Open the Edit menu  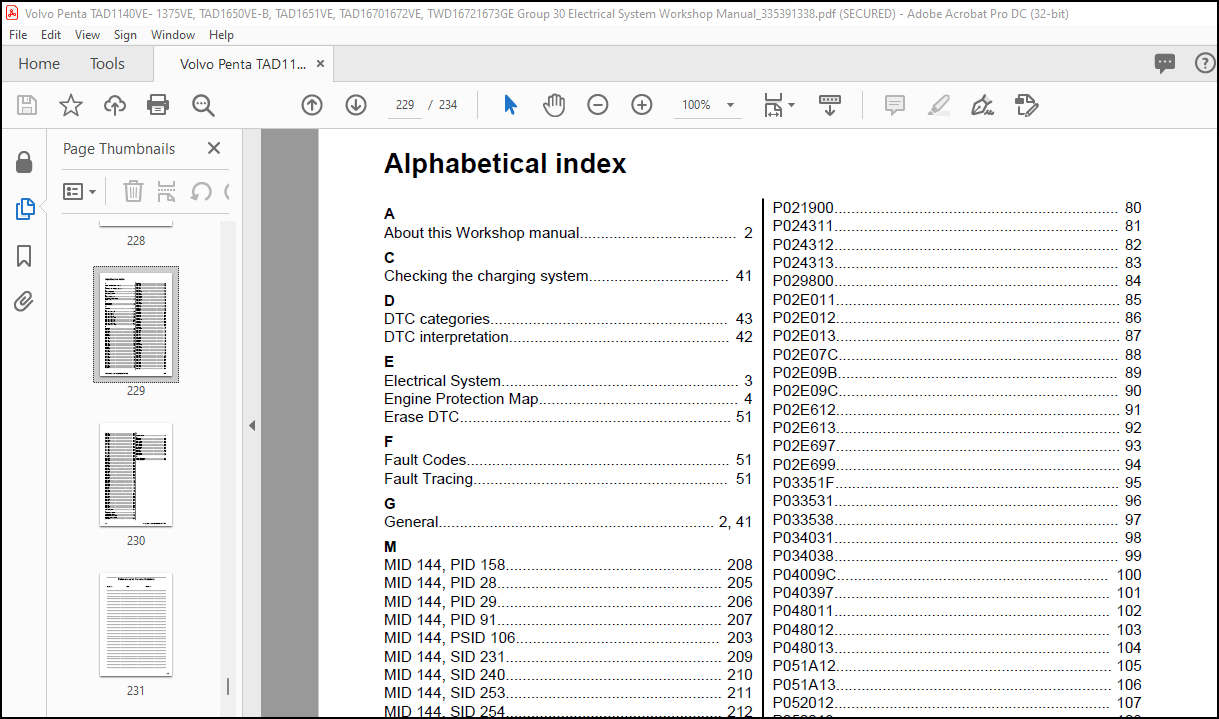(51, 34)
